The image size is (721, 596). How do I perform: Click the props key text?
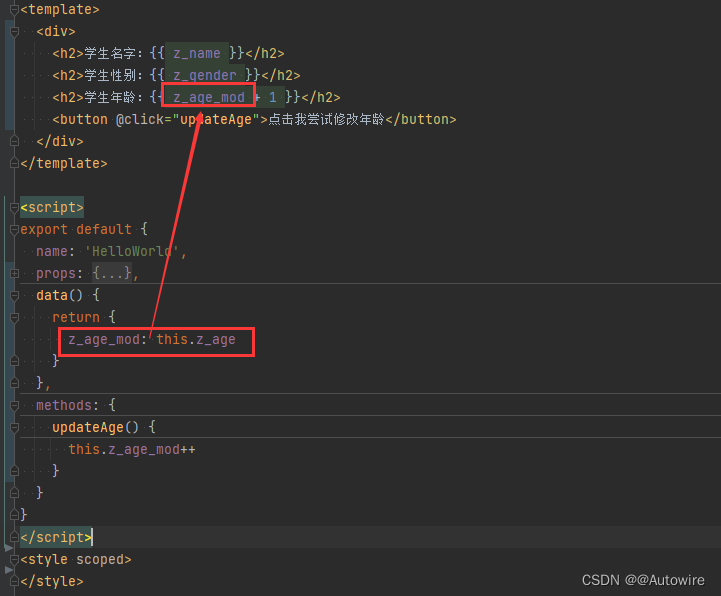coord(56,273)
